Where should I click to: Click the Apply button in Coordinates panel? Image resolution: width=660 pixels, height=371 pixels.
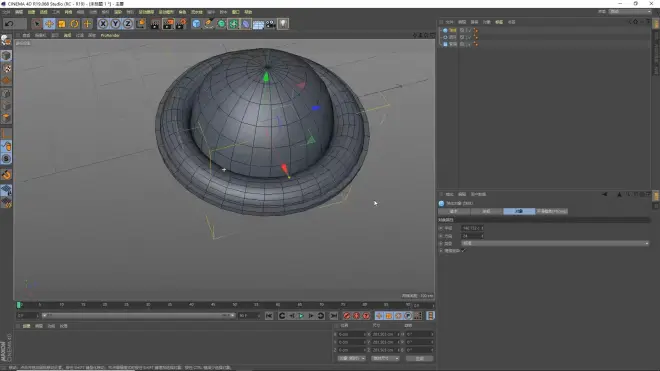pos(419,358)
